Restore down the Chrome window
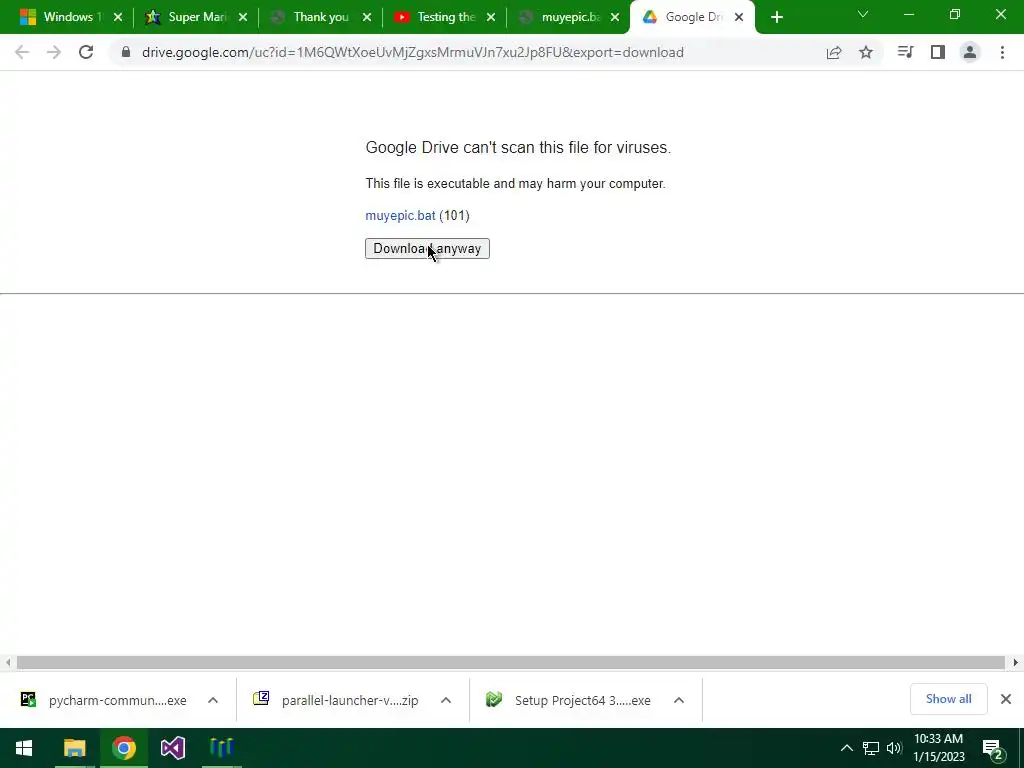Image resolution: width=1024 pixels, height=768 pixels. click(x=955, y=14)
